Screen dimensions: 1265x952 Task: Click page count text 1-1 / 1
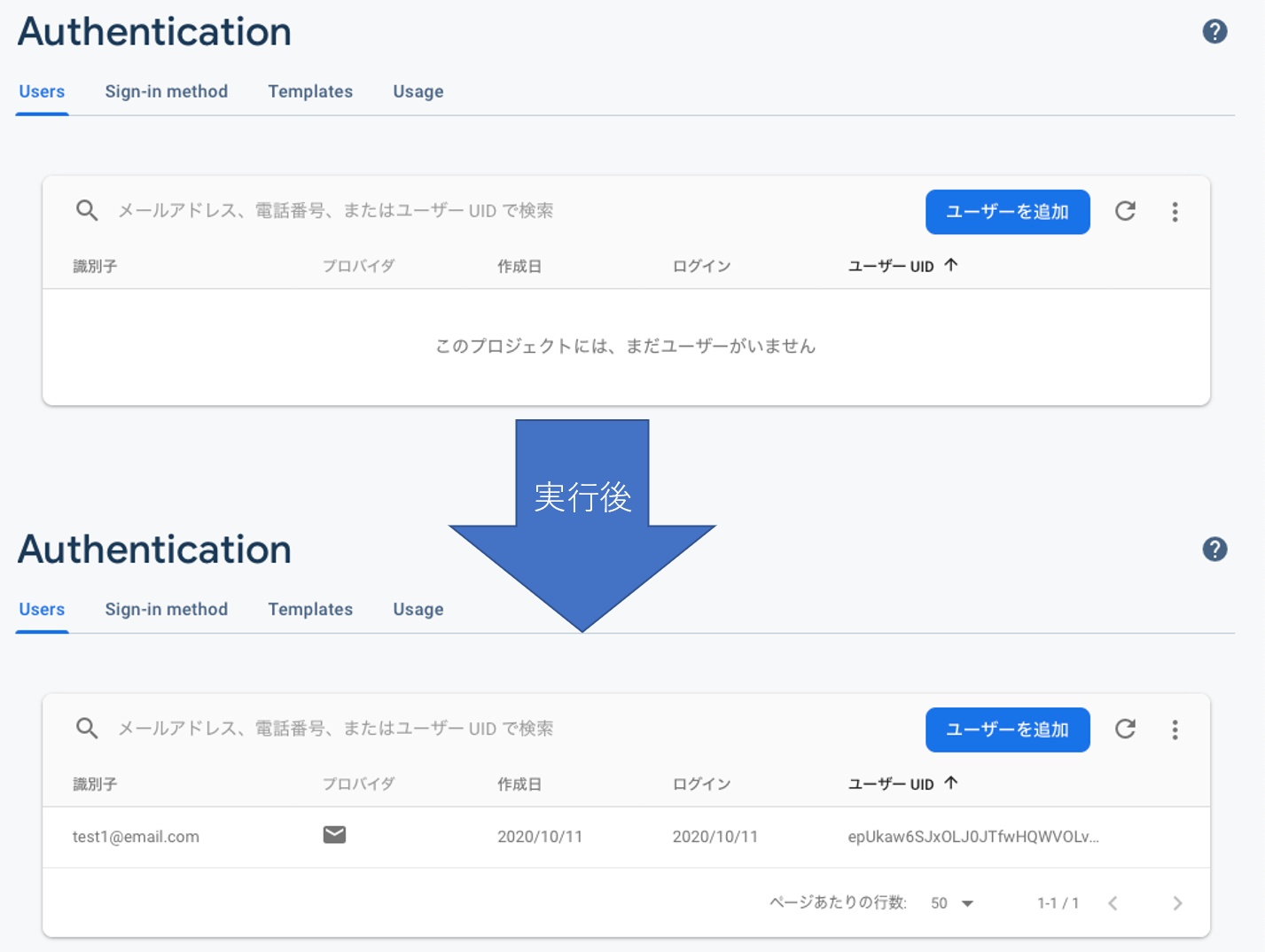[1058, 903]
